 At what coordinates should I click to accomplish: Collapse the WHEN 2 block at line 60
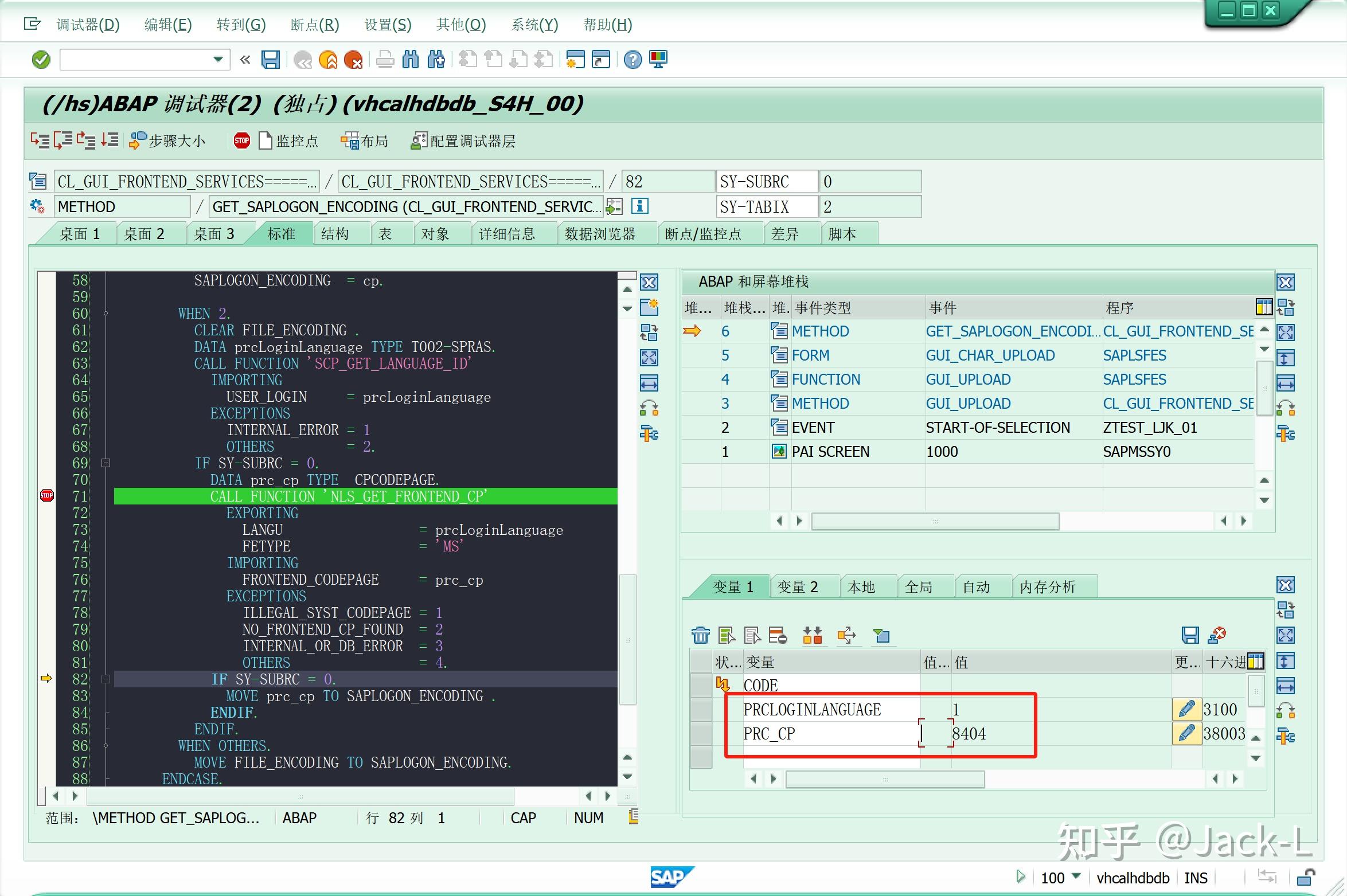106,314
